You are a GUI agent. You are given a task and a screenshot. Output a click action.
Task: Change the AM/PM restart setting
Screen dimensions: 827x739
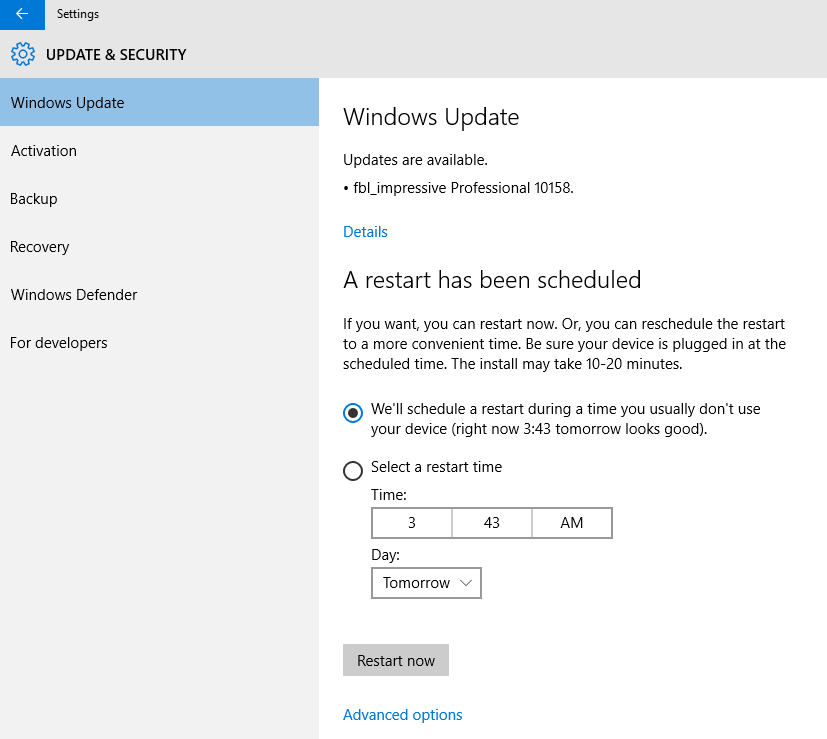tap(572, 523)
